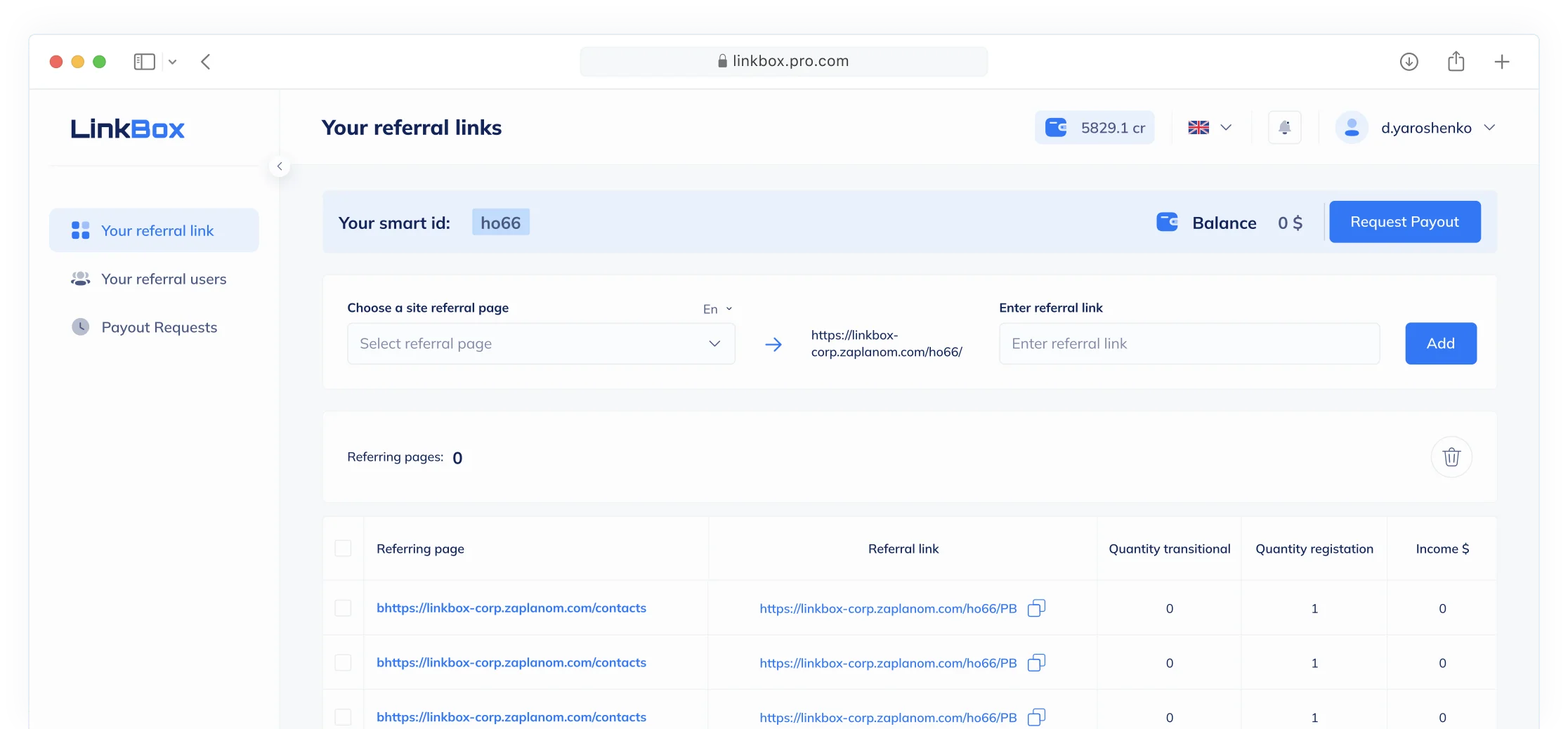Screen dimensions: 1568x729
Task: Click the d.yaroshenko user avatar
Action: (x=1352, y=128)
